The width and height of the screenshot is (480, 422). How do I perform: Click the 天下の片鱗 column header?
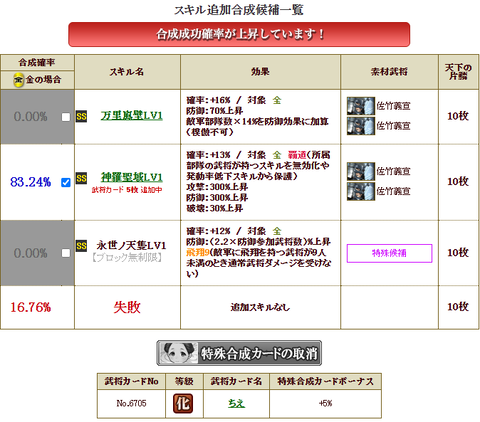(x=458, y=72)
